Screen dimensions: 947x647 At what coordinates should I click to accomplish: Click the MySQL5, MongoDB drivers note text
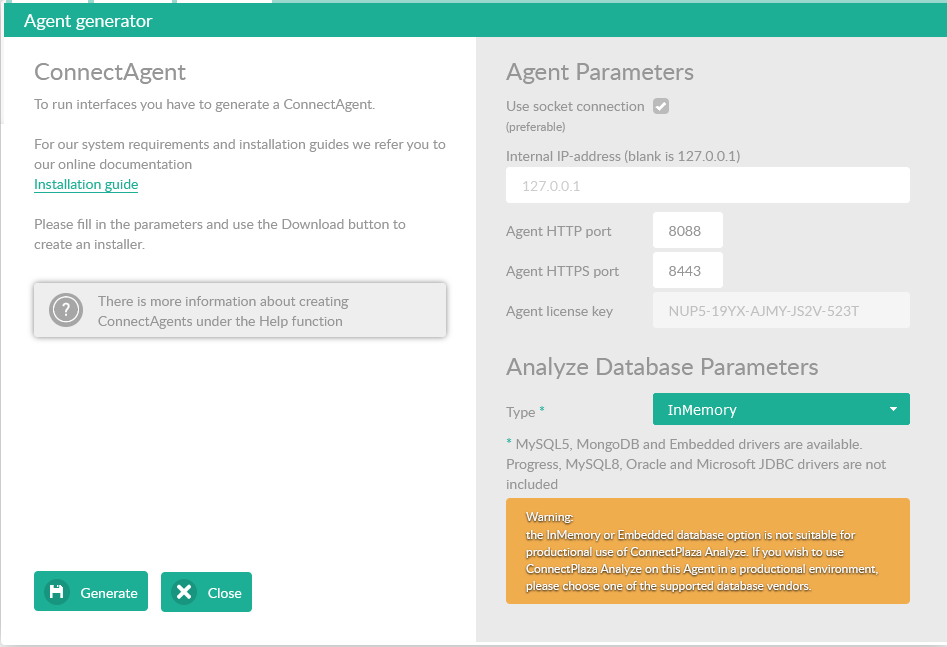click(x=696, y=464)
